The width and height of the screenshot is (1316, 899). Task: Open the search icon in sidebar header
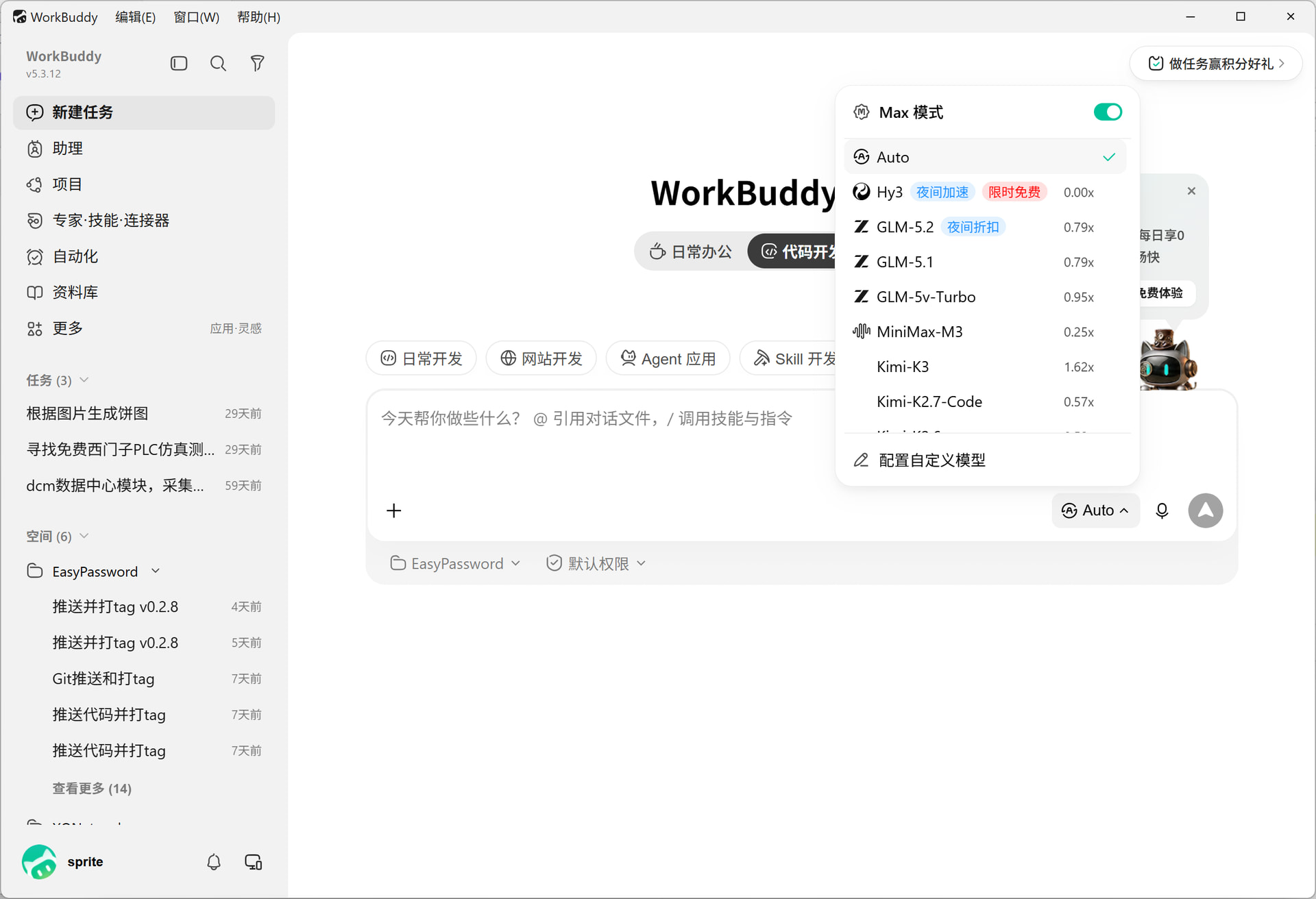tap(218, 64)
